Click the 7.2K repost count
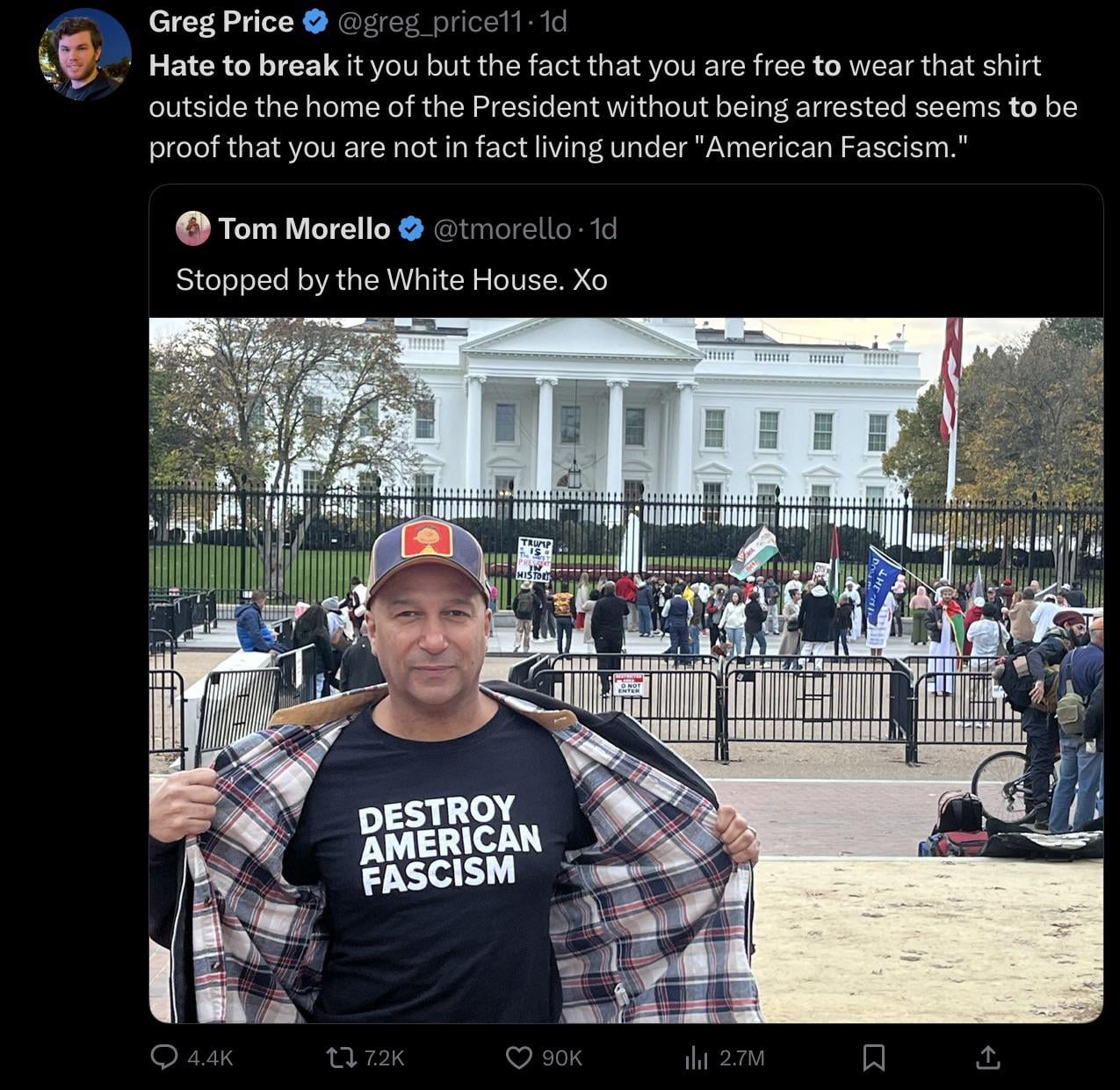The image size is (1120, 1090). click(x=383, y=1058)
